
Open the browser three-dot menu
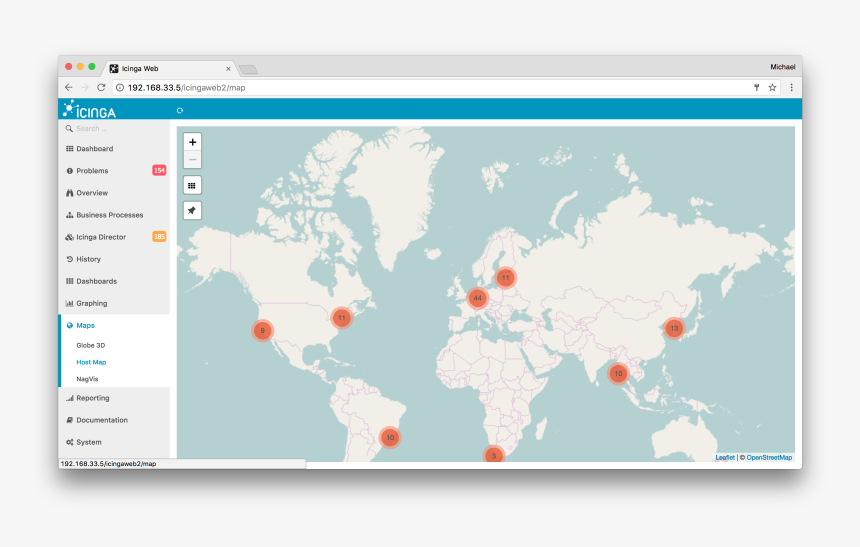790,88
